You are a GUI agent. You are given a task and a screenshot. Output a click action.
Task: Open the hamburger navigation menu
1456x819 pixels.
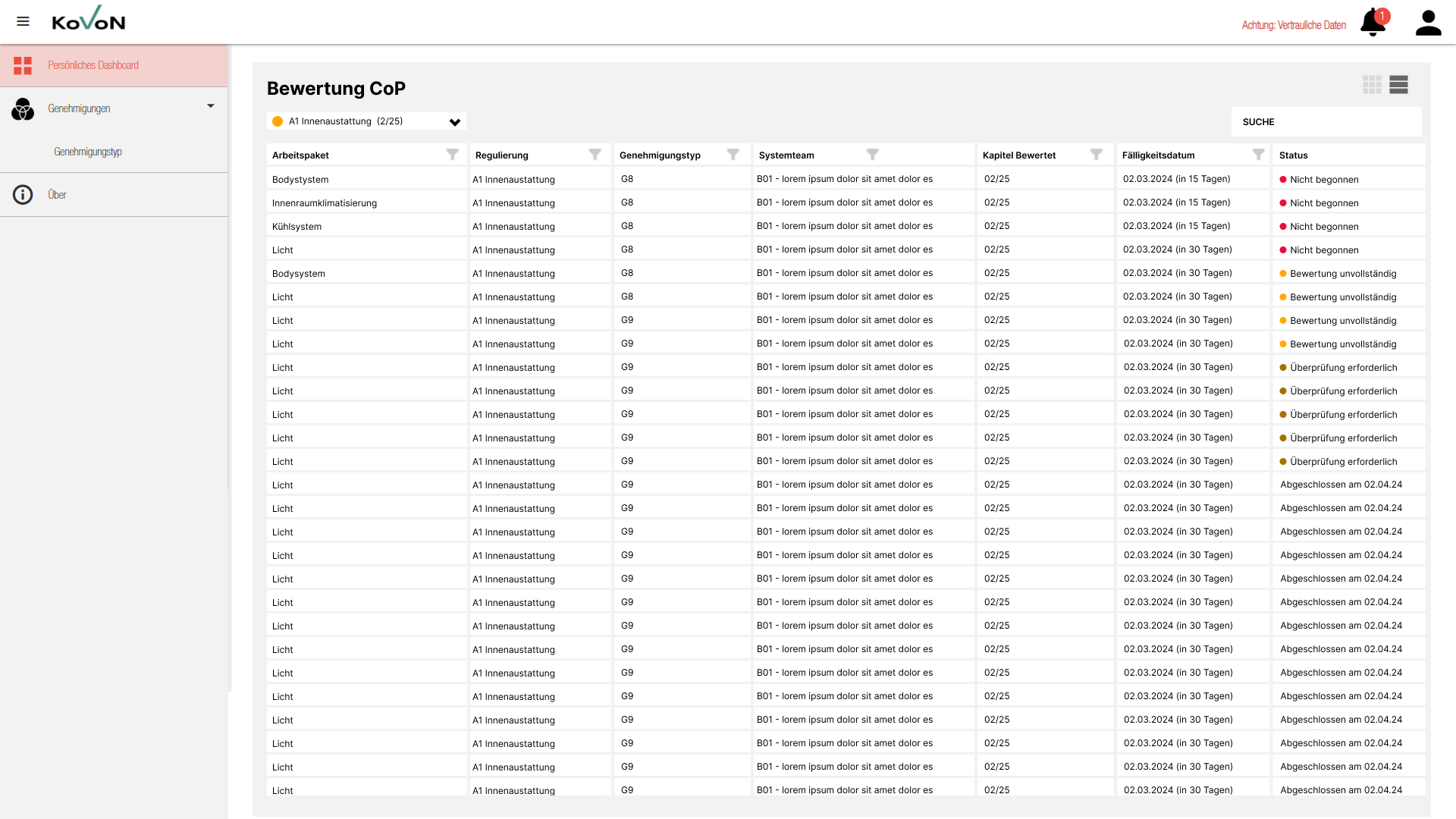tap(23, 21)
